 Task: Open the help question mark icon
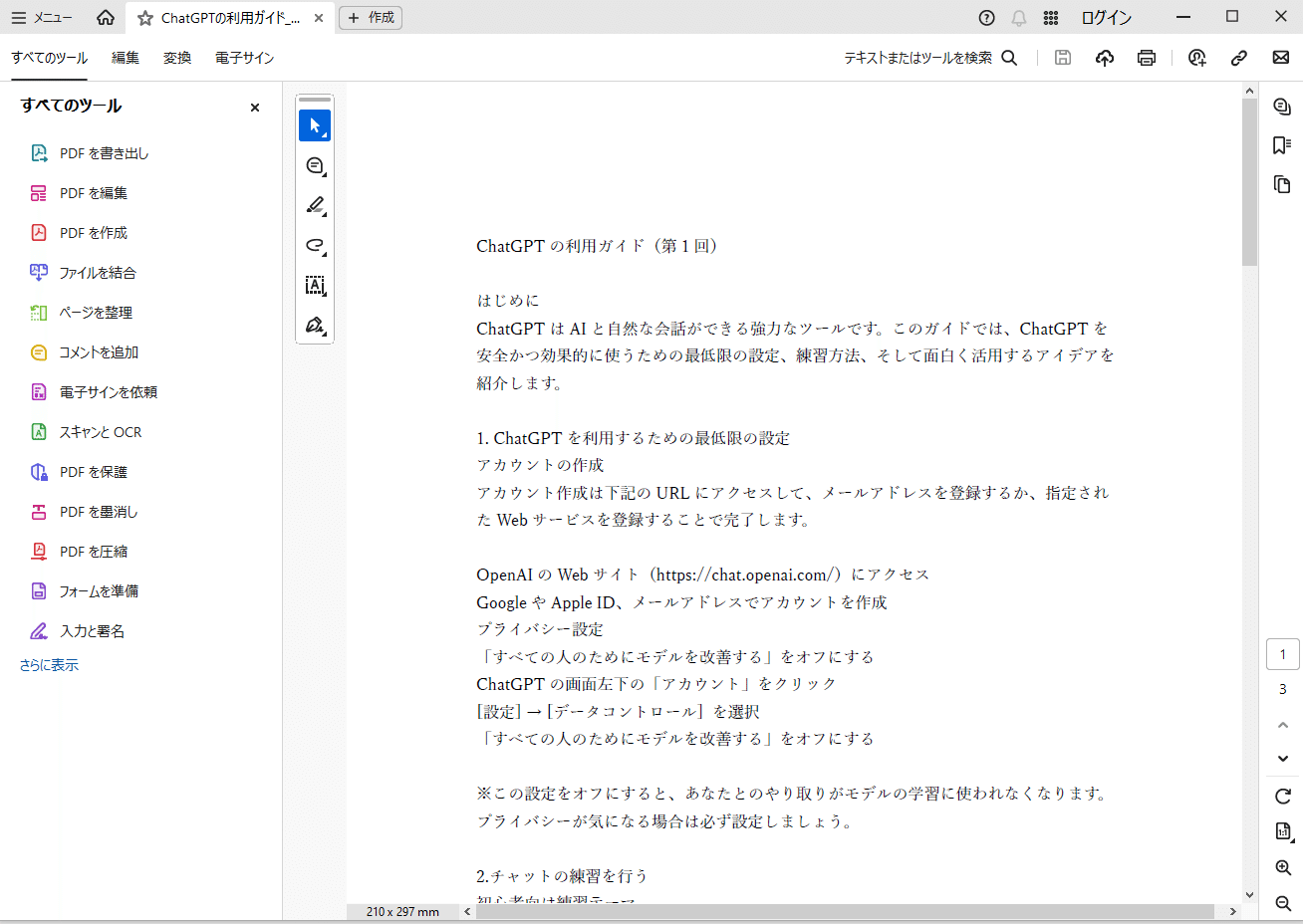986,18
